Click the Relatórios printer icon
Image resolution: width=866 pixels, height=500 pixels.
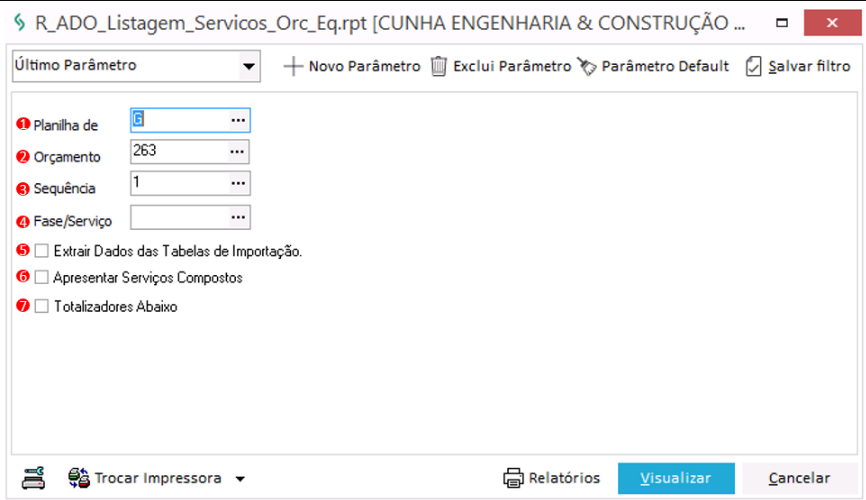(x=513, y=477)
